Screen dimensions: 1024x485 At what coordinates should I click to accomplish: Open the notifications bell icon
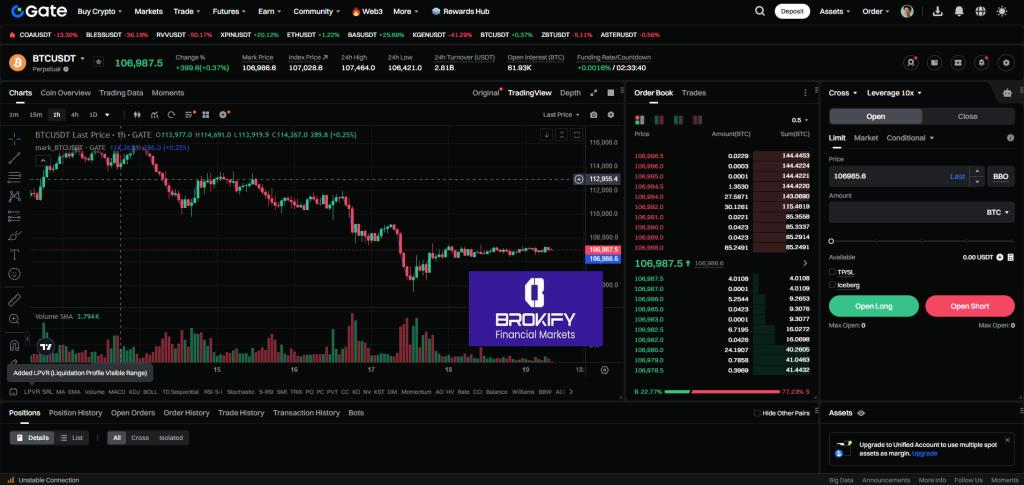[x=957, y=11]
